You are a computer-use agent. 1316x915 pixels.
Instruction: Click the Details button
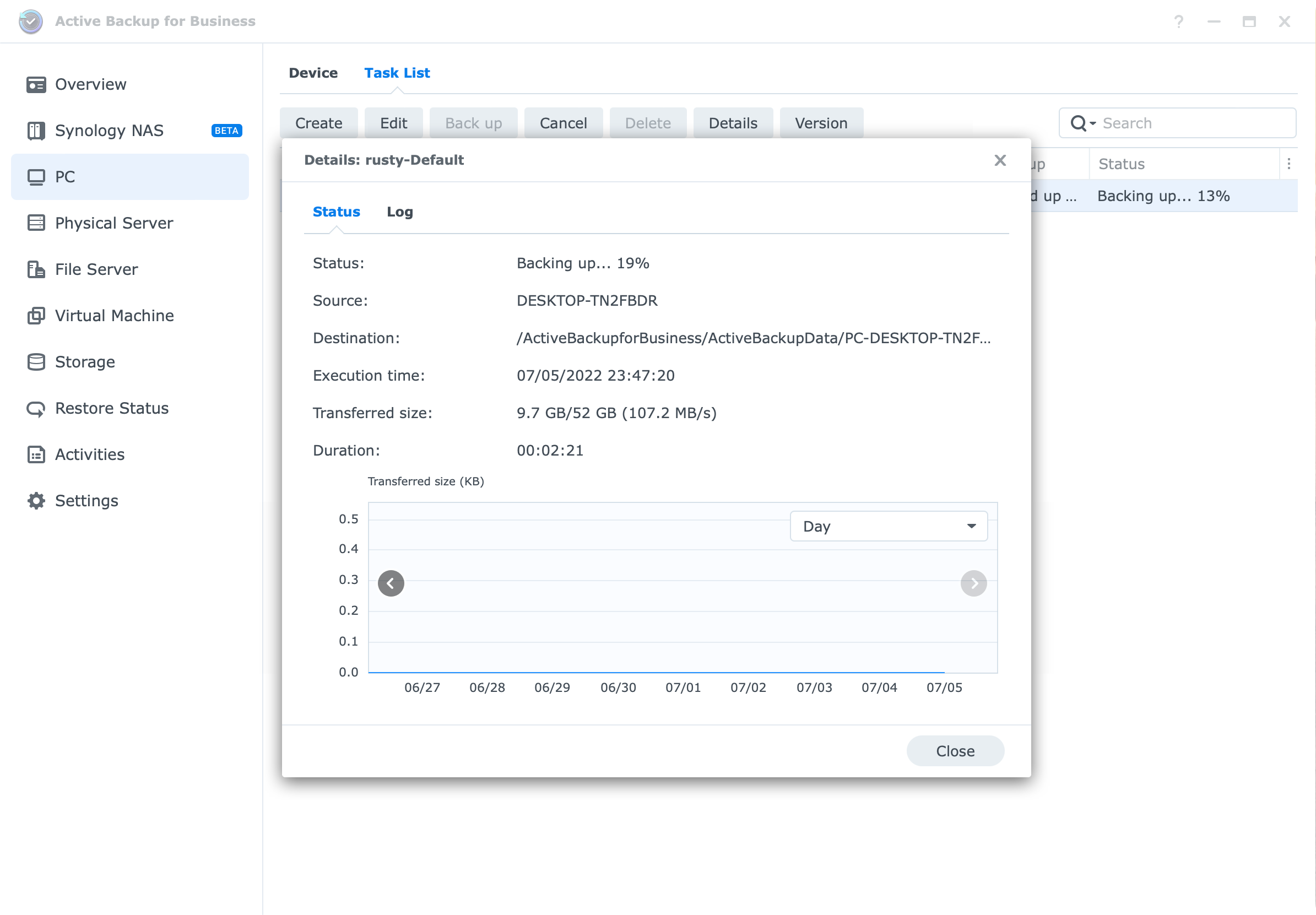(733, 123)
